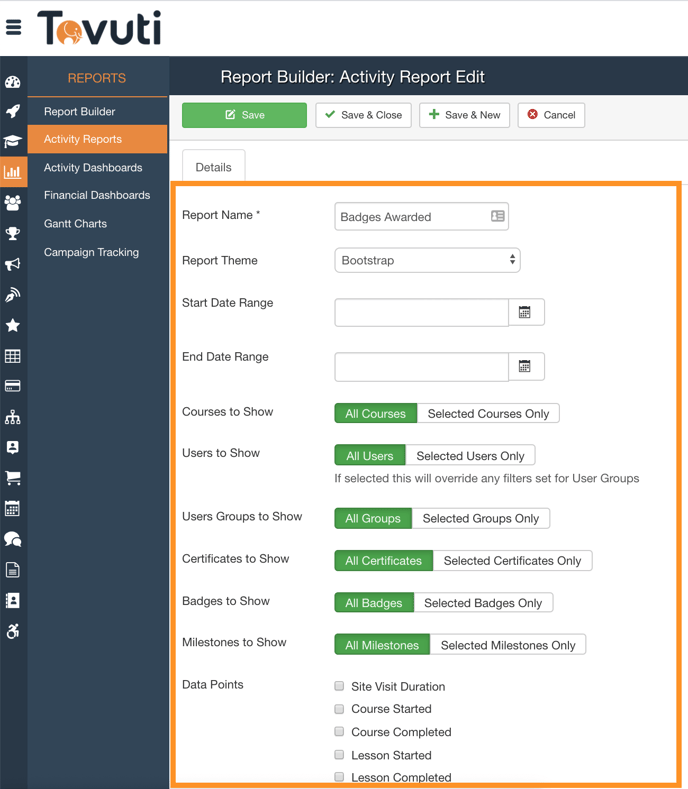Check the Course Completed checkbox
Image resolution: width=688 pixels, height=789 pixels.
click(339, 731)
